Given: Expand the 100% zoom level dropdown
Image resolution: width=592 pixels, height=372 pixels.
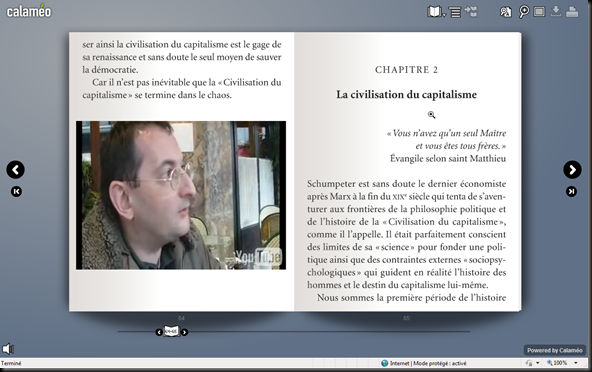Looking at the screenshot, I should coord(576,363).
